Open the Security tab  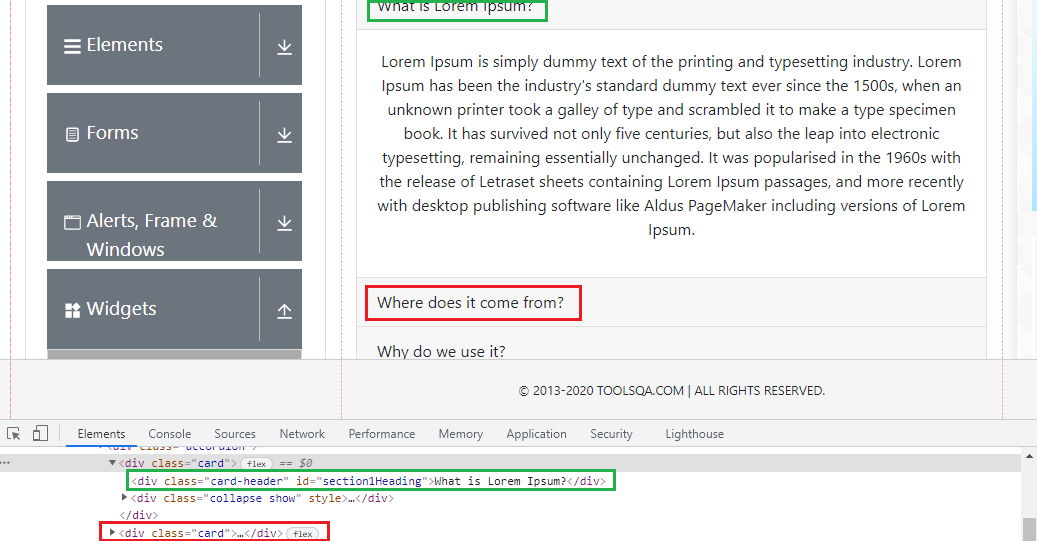(611, 434)
